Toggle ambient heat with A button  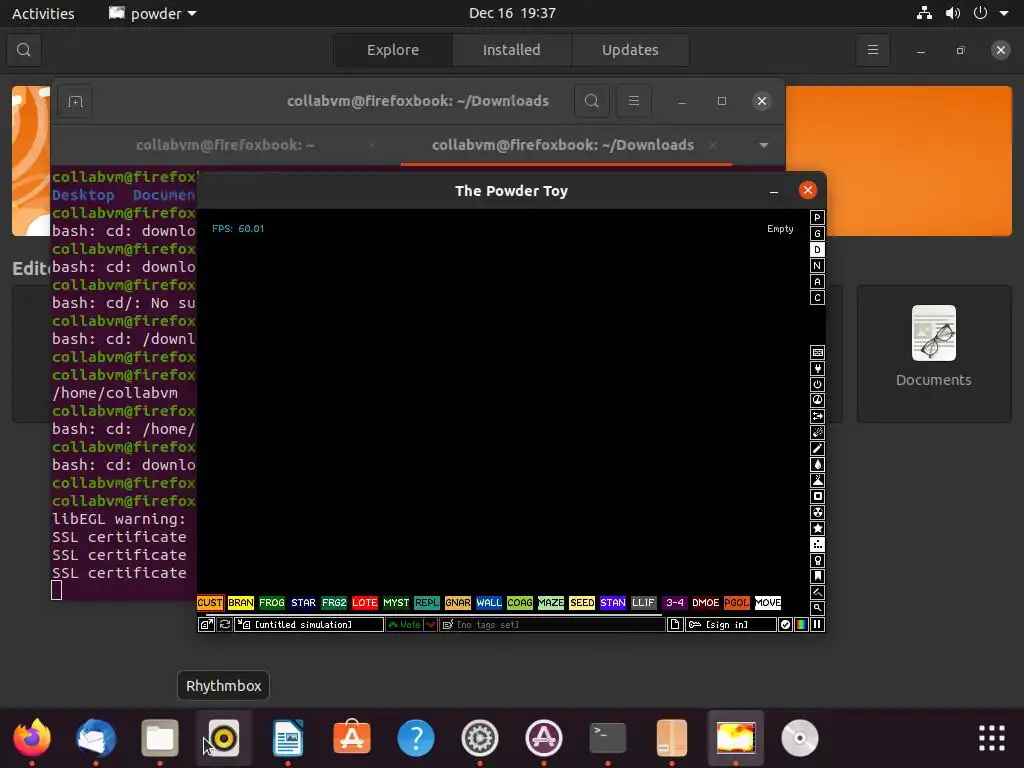click(817, 281)
